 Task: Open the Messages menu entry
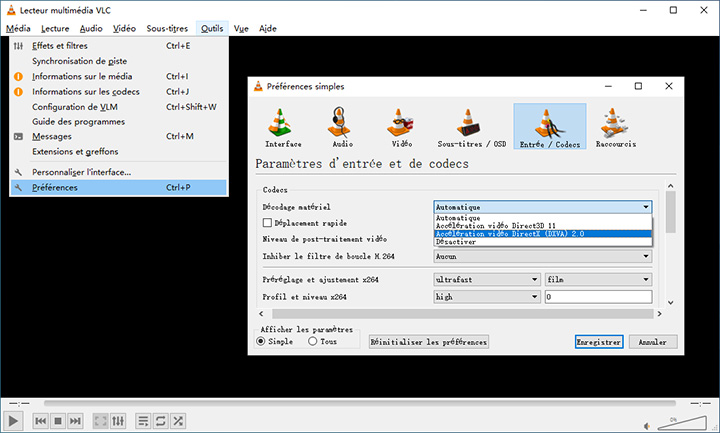tap(118, 136)
